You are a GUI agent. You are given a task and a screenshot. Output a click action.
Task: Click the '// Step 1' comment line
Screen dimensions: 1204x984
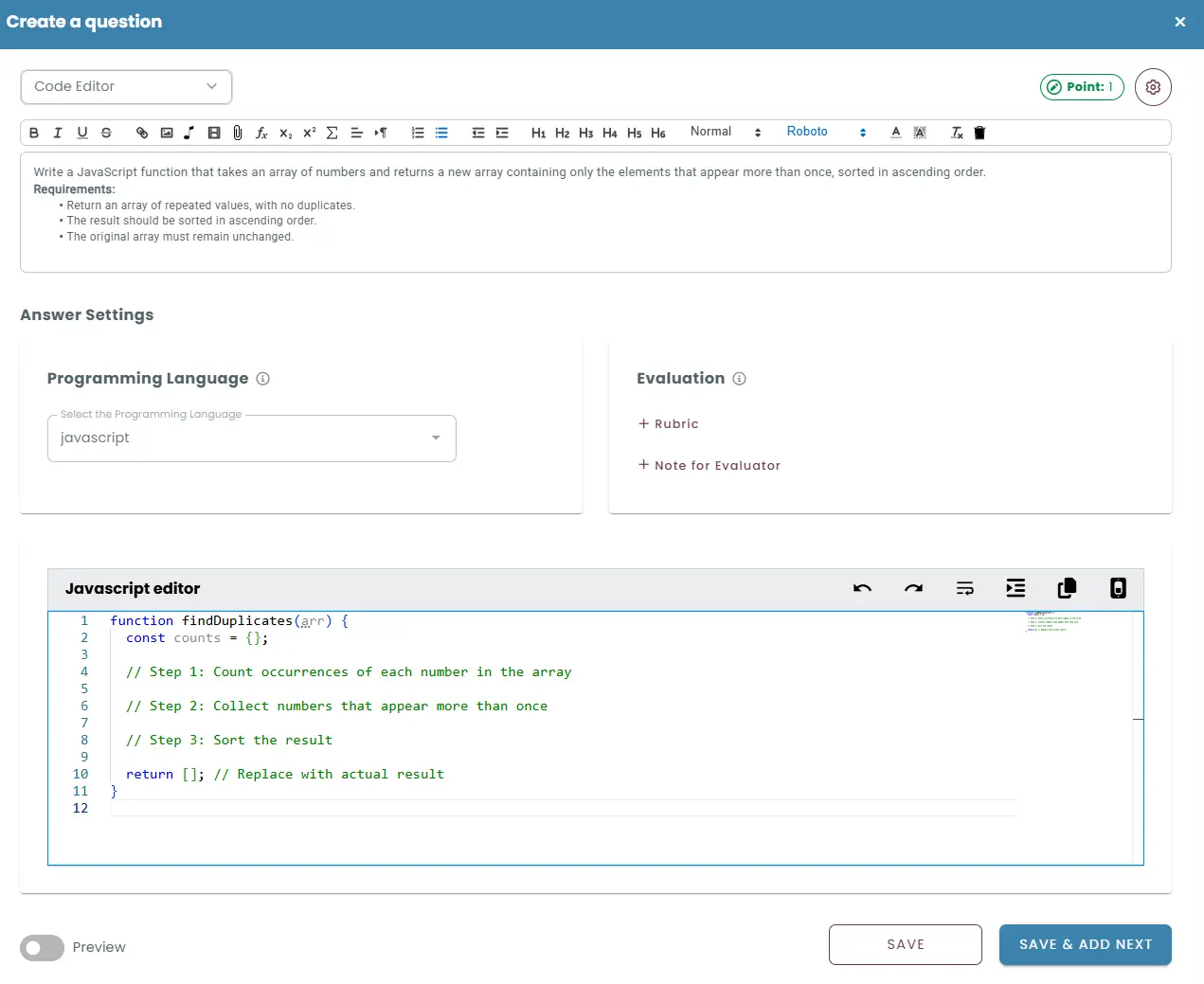click(x=349, y=671)
